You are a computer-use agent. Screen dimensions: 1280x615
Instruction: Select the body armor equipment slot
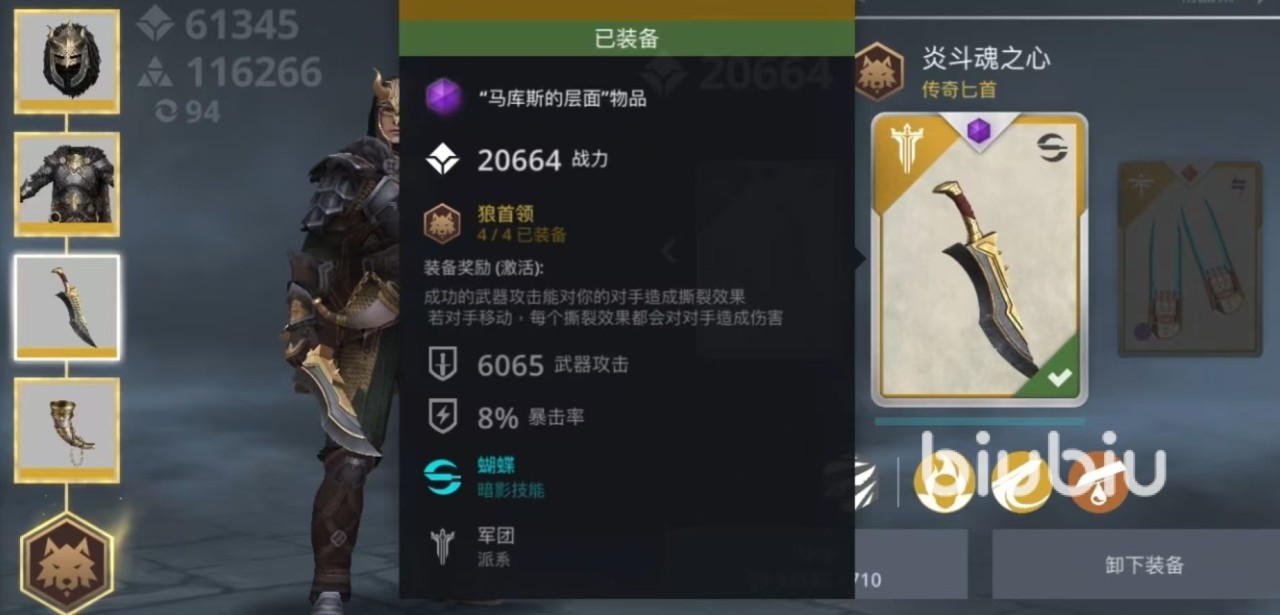(x=67, y=184)
